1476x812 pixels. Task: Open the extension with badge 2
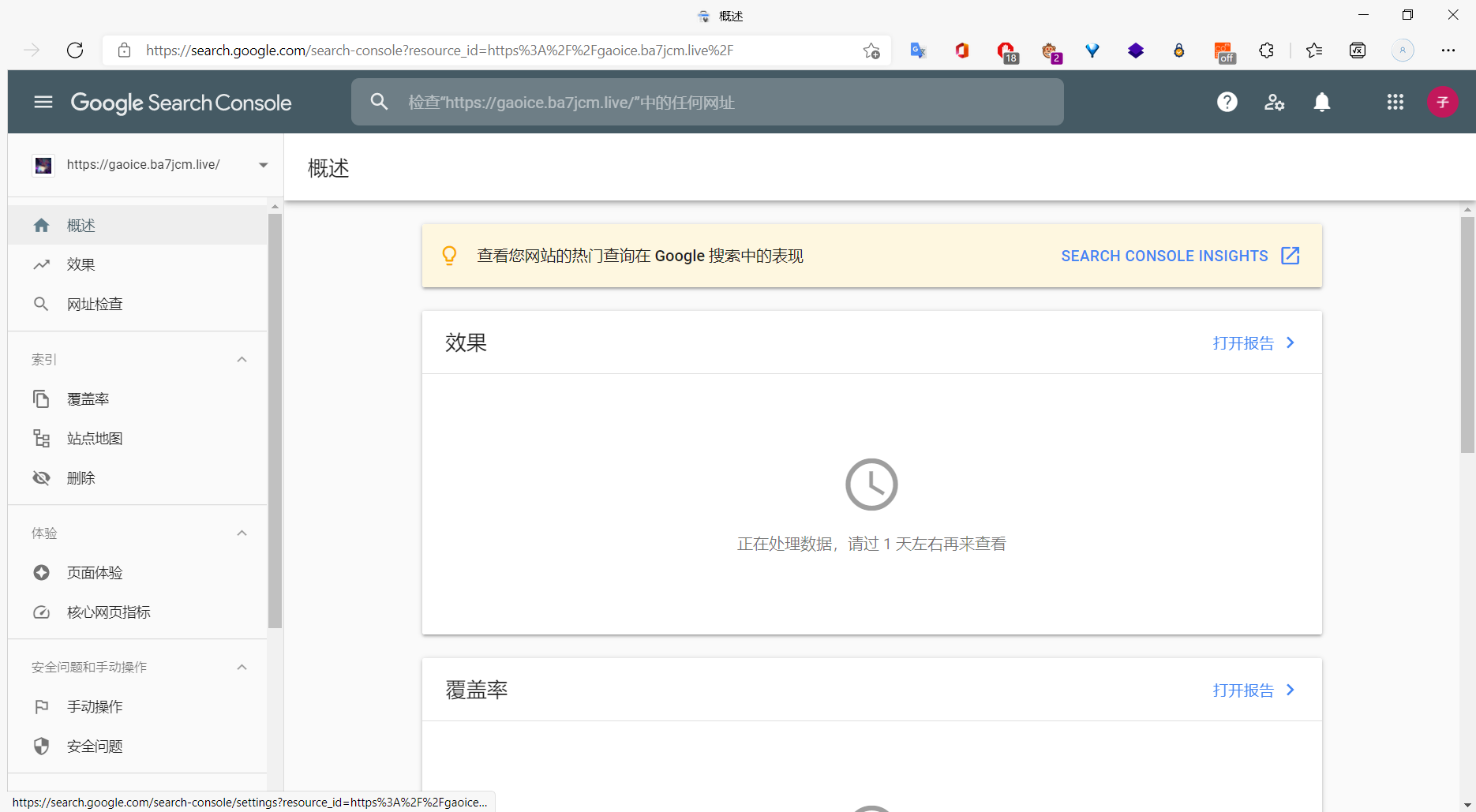click(x=1051, y=52)
